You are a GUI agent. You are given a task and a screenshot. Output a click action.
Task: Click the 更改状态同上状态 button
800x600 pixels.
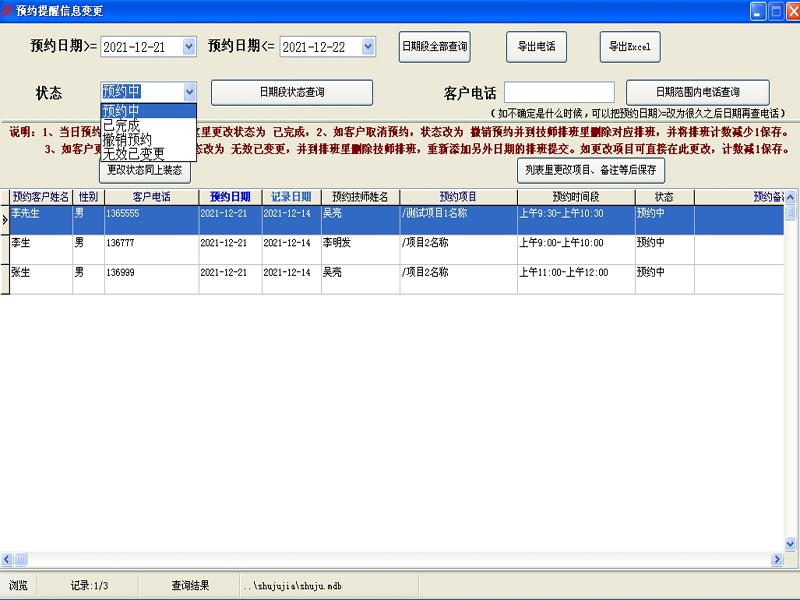pyautogui.click(x=145, y=171)
